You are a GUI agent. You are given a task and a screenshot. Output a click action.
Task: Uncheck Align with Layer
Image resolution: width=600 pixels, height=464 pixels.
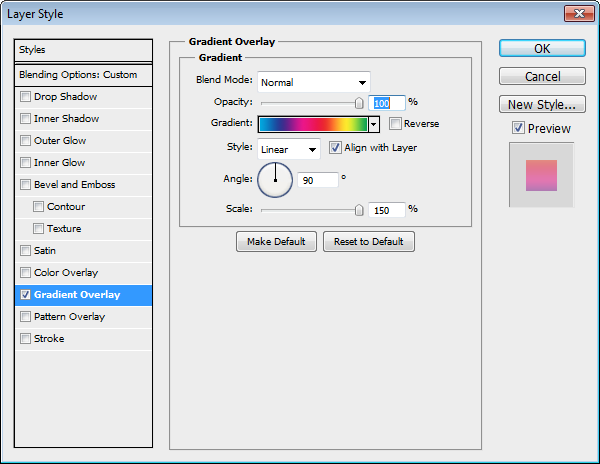(335, 148)
